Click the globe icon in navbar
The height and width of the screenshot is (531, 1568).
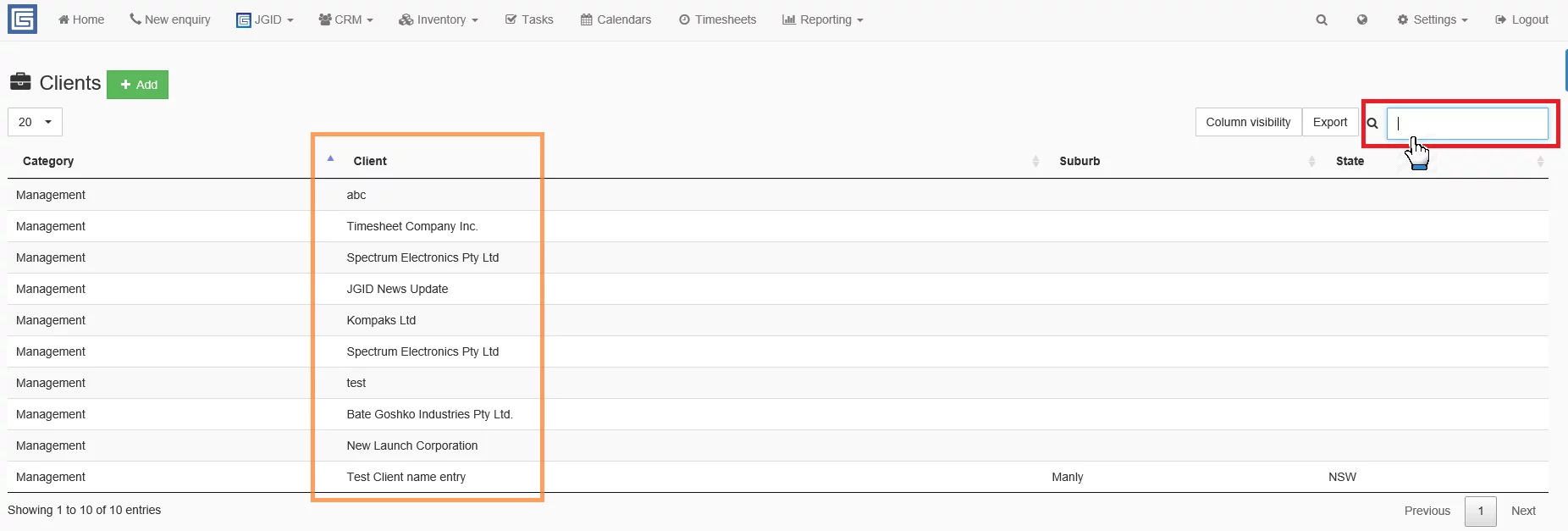1362,19
